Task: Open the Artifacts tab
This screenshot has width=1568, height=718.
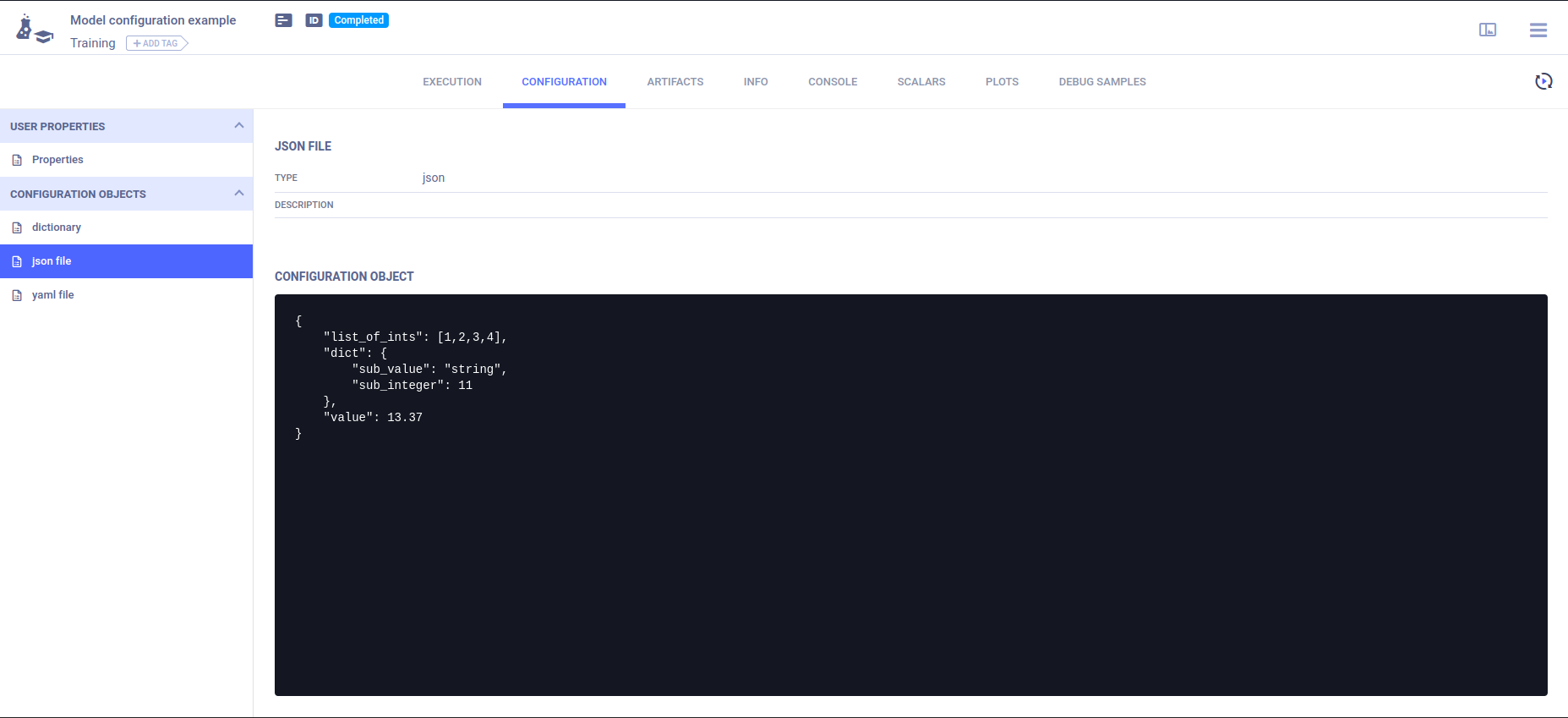Action: click(x=675, y=82)
